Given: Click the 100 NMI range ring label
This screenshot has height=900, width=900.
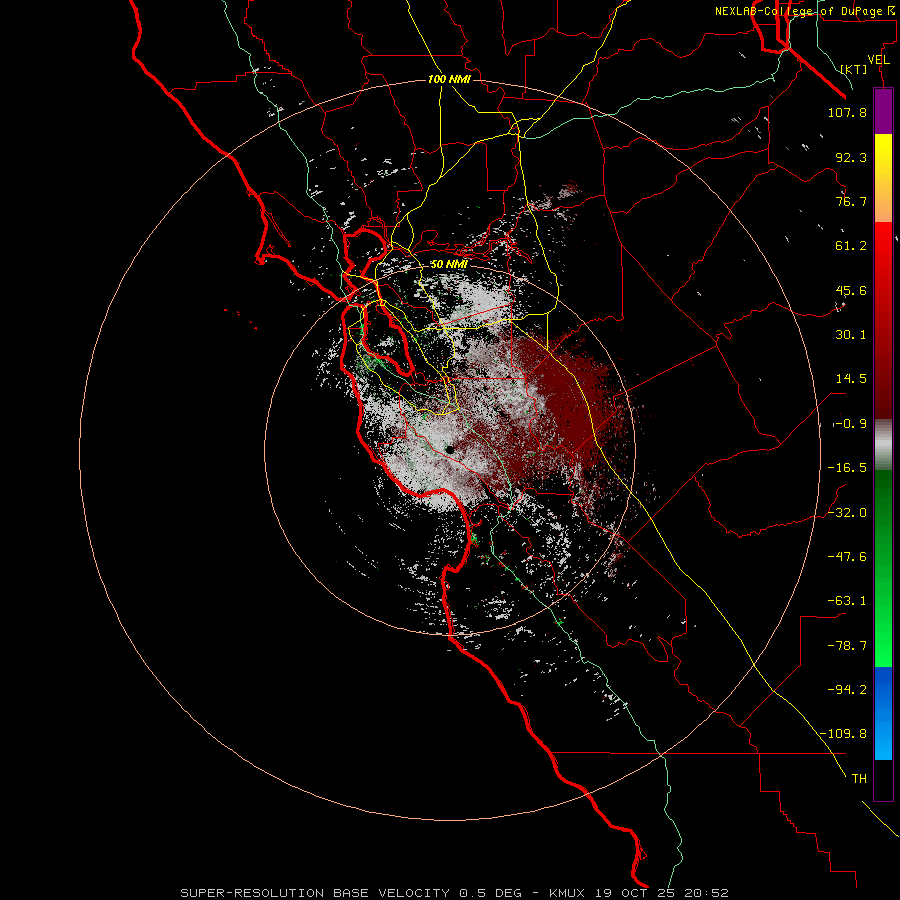Looking at the screenshot, I should click(449, 79).
